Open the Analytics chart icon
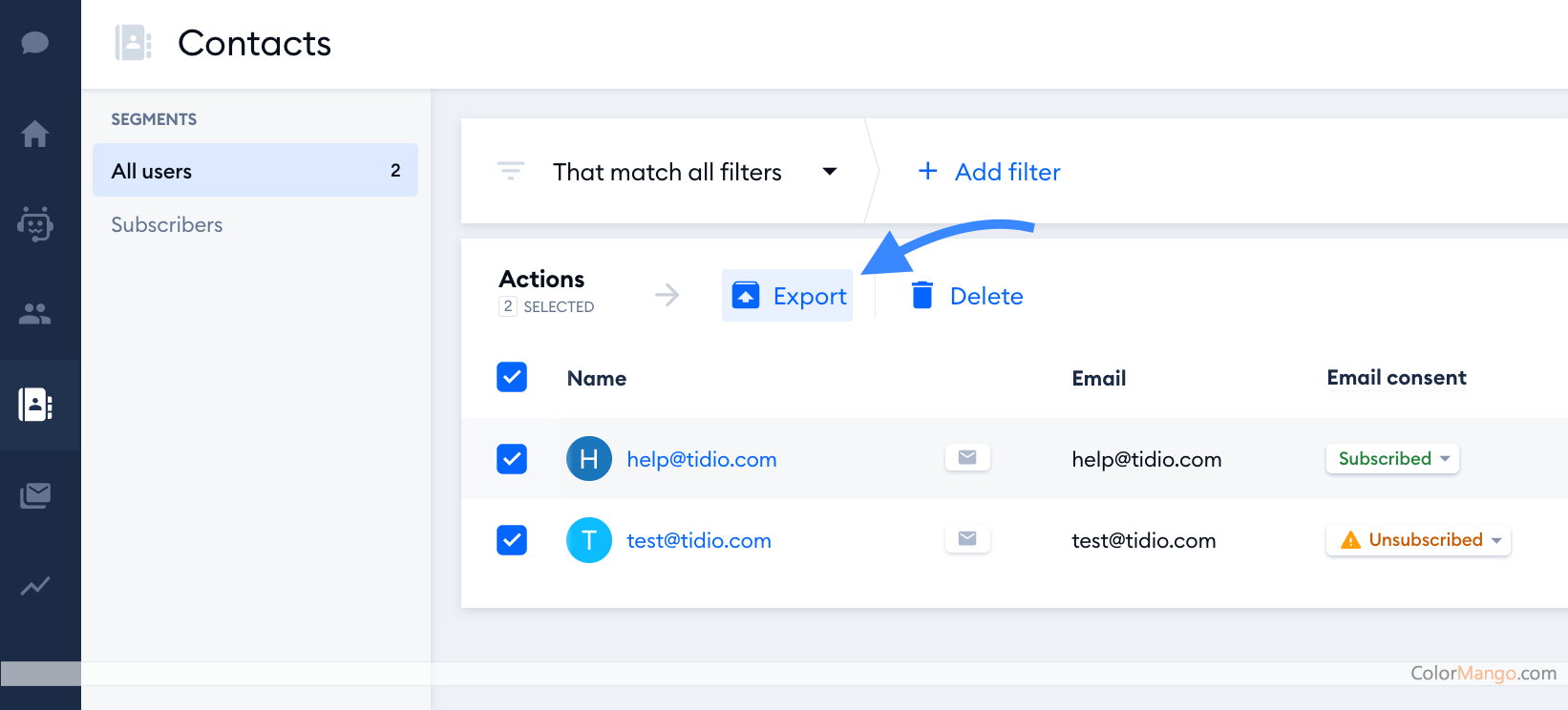This screenshot has width=1568, height=710. coord(35,586)
